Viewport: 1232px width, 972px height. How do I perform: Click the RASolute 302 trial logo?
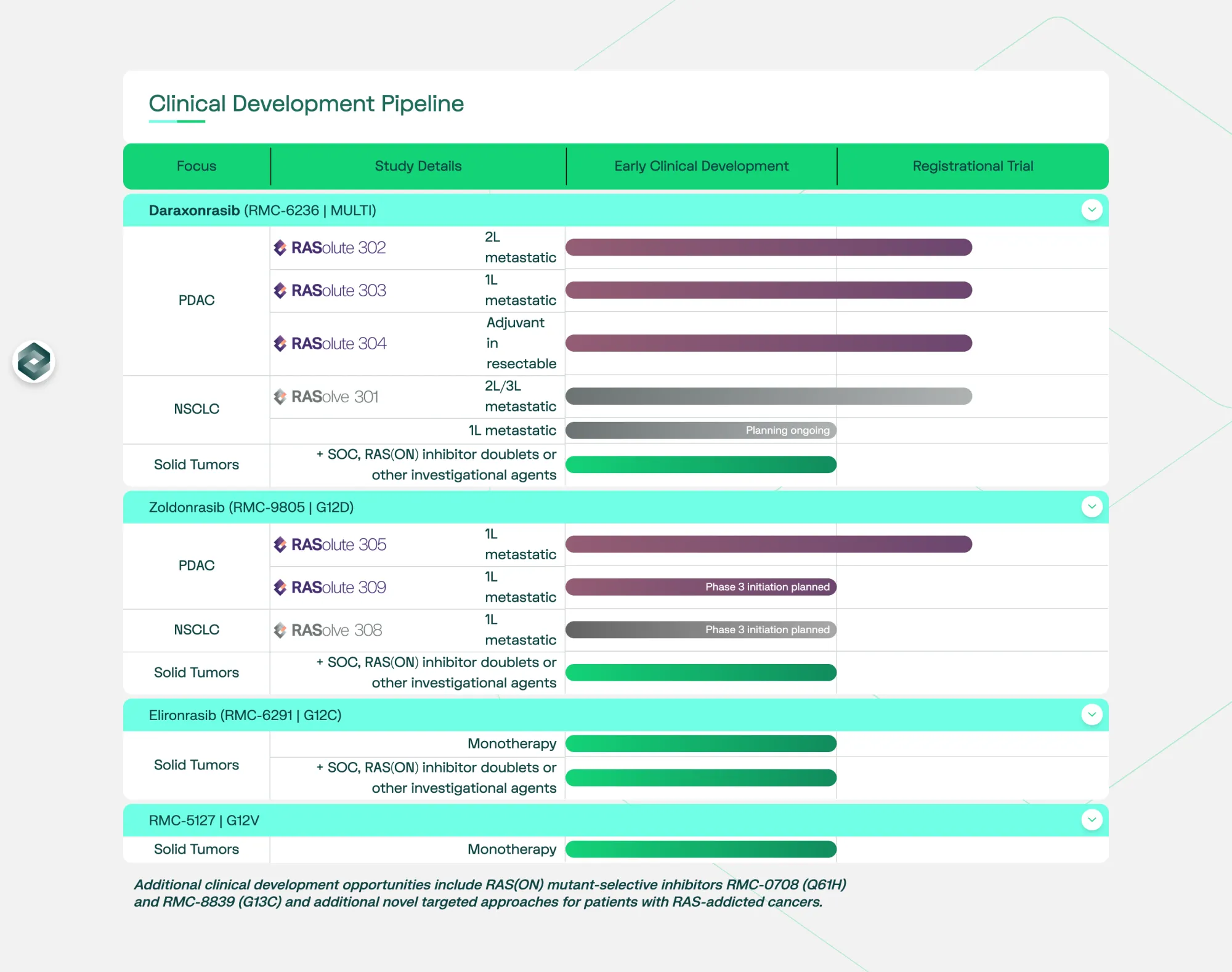(x=330, y=248)
